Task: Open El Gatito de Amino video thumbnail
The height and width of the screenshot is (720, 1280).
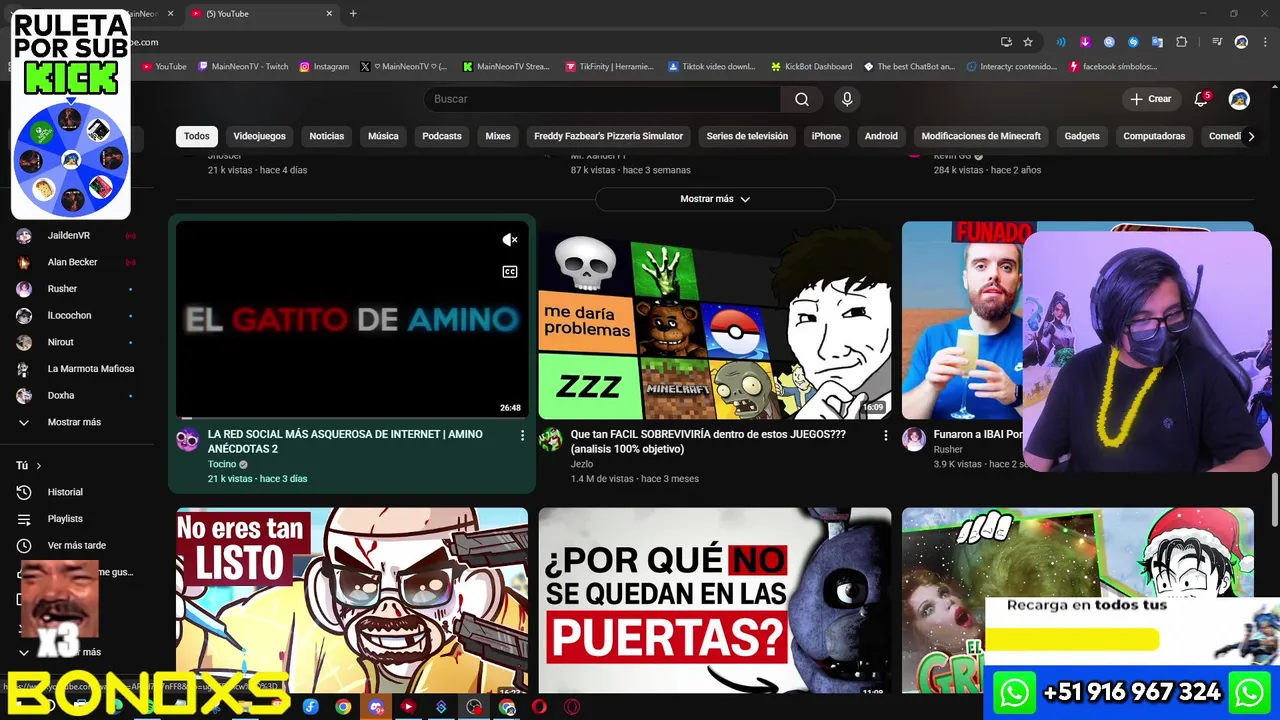Action: (x=352, y=319)
